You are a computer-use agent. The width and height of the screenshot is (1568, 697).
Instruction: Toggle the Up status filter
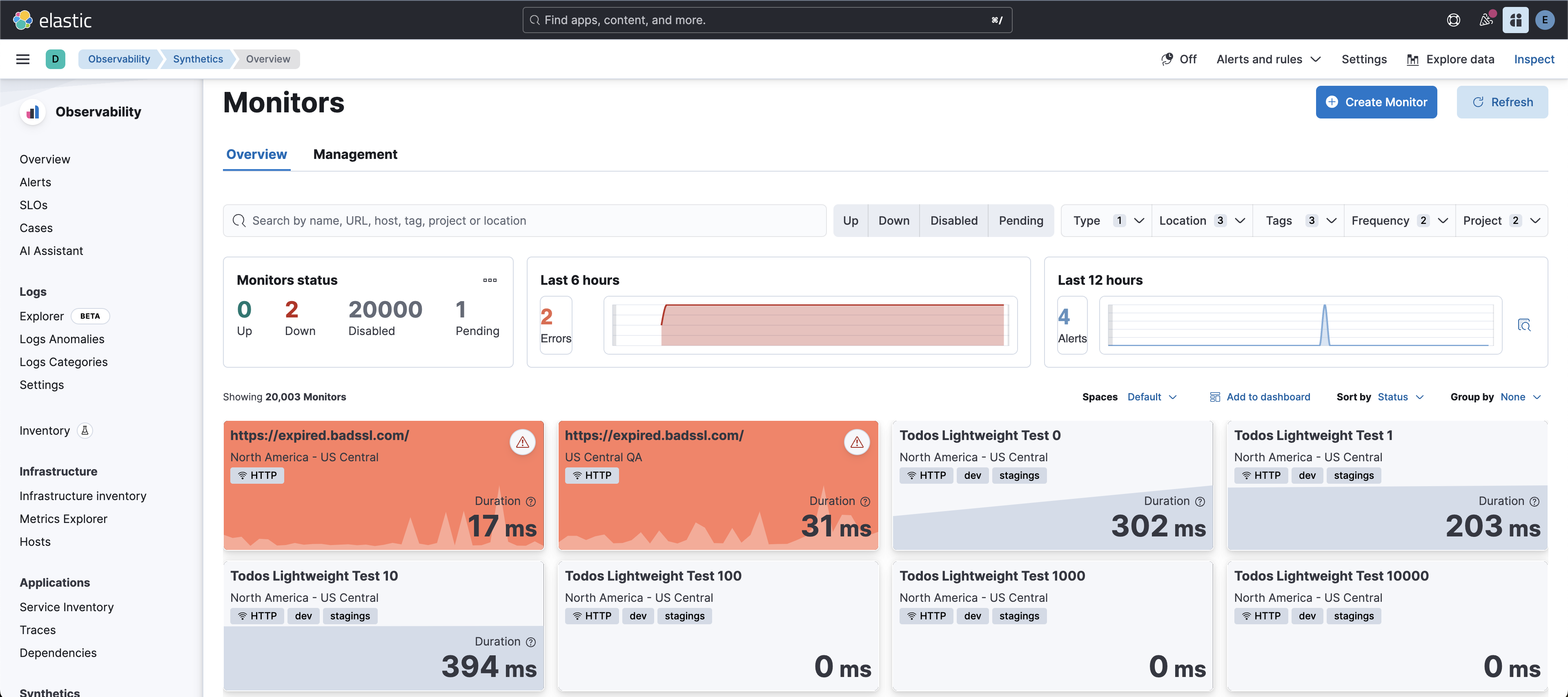pos(850,221)
